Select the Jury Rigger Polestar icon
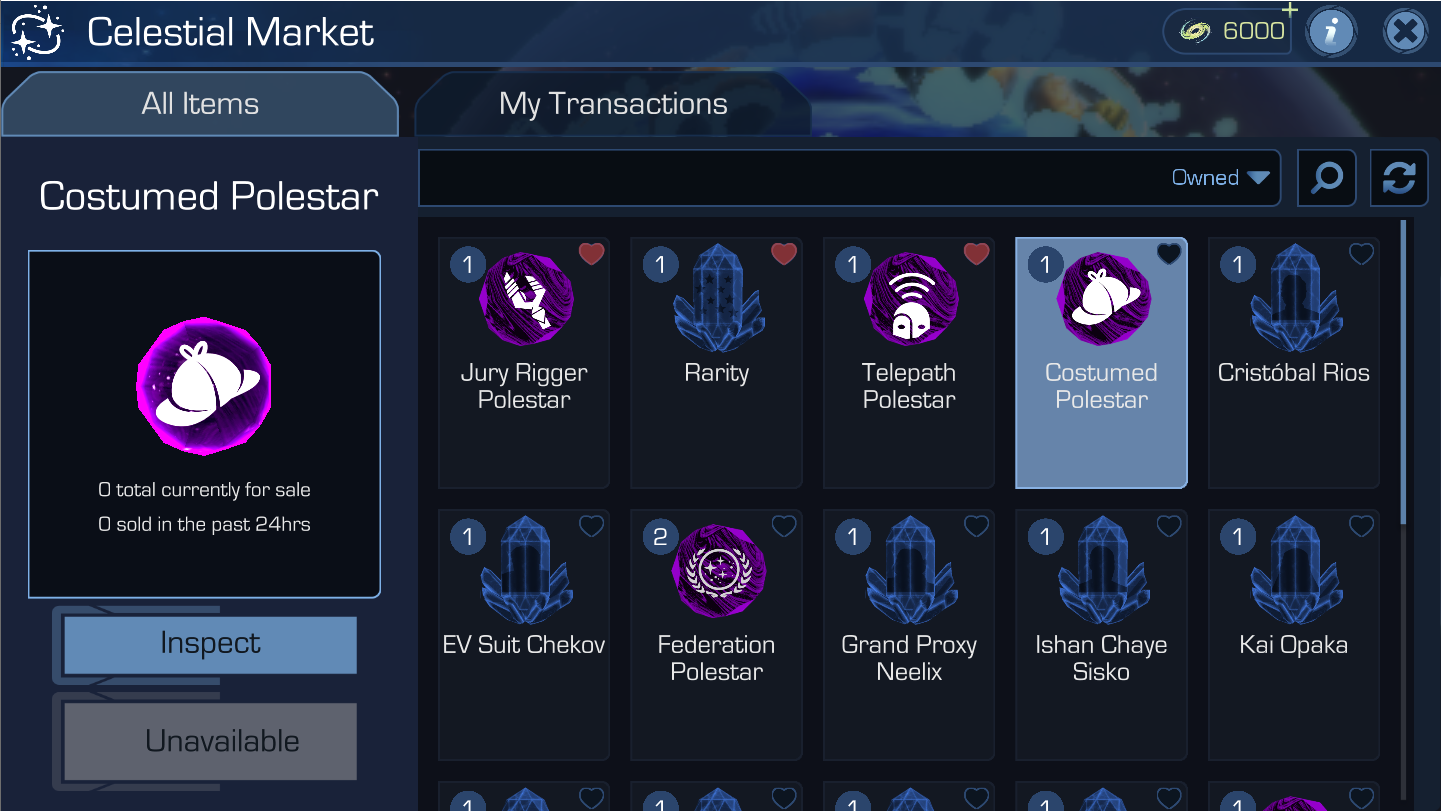 coord(524,298)
